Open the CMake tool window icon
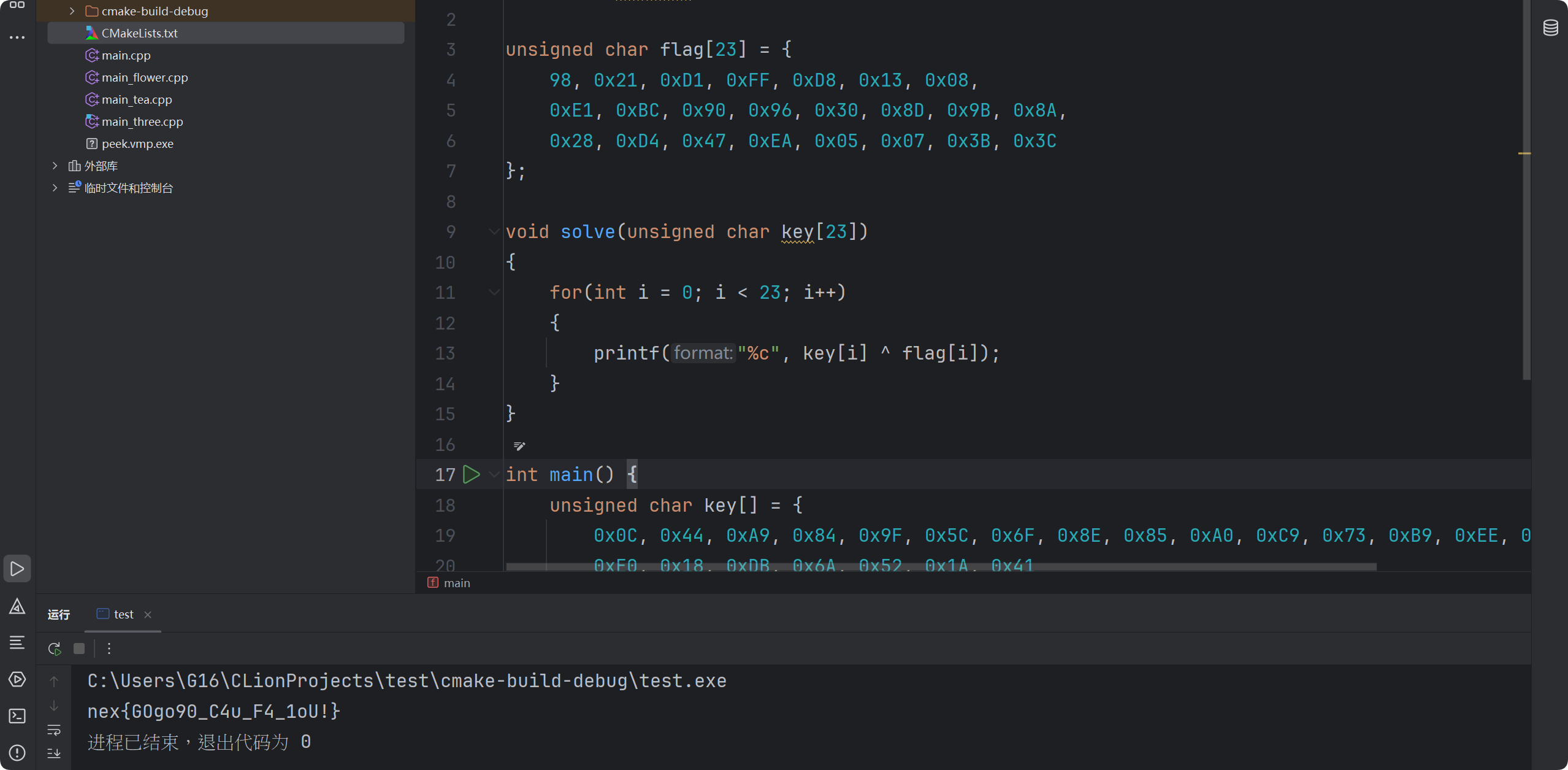This screenshot has height=770, width=1568. (17, 606)
